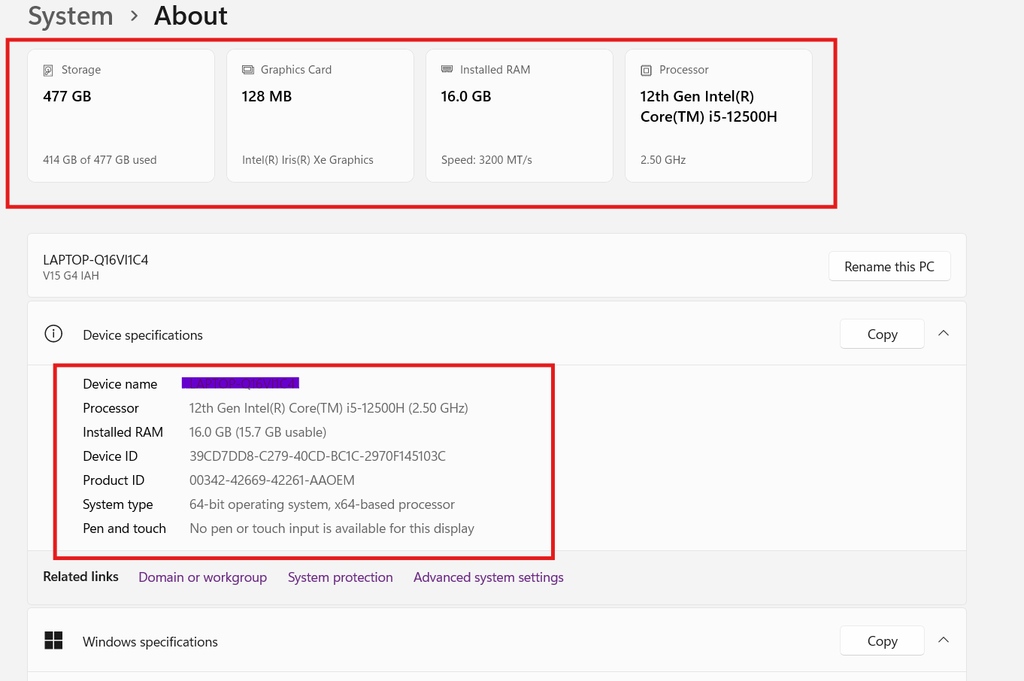Click the V15 G4 IAH model text
The image size is (1024, 681).
(71, 276)
